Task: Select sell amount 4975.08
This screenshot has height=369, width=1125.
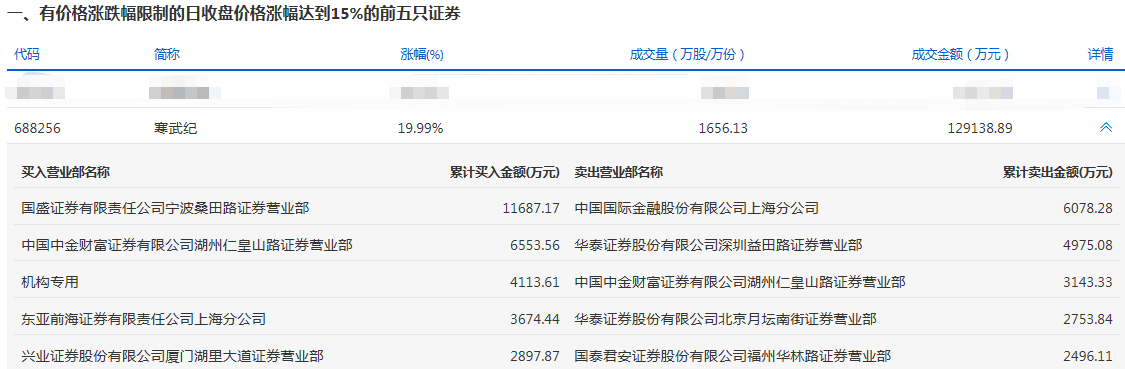Action: tap(1089, 245)
